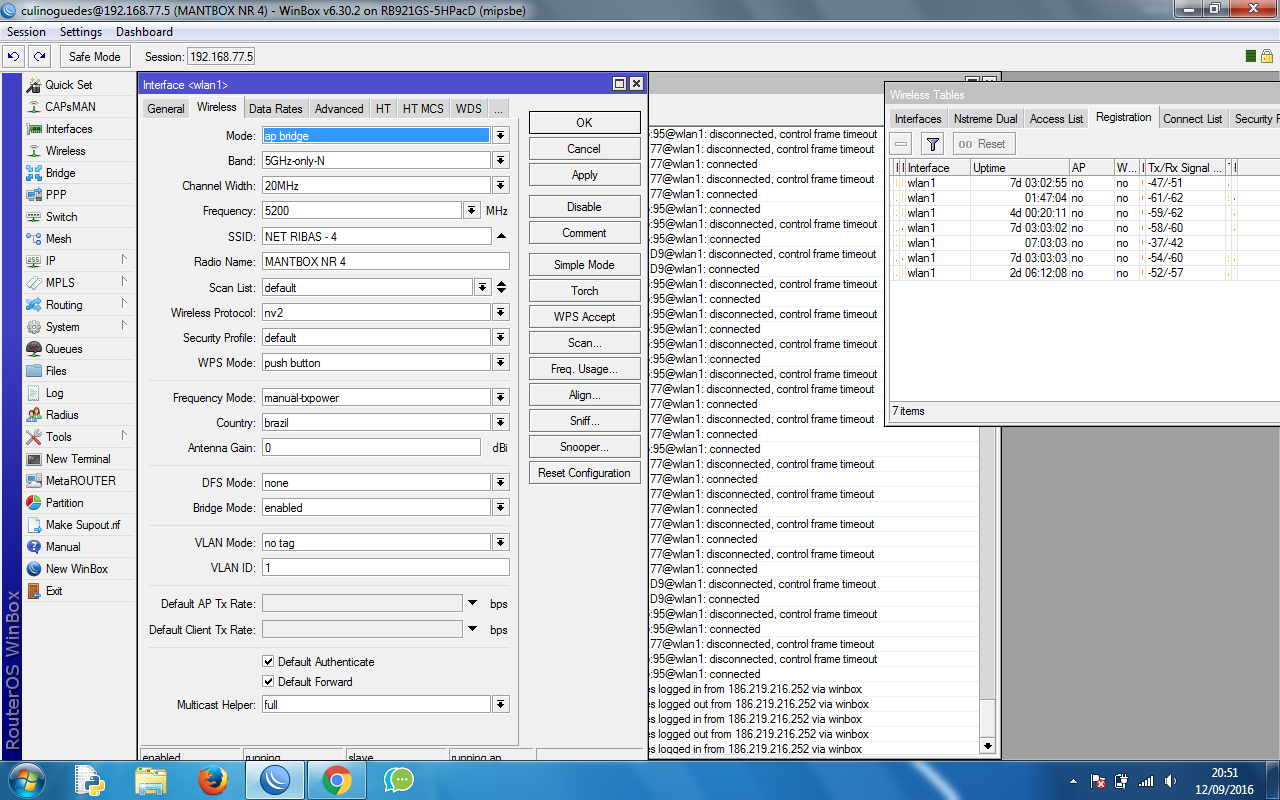
Task: Open Quick Set from the sidebar
Action: pos(68,85)
